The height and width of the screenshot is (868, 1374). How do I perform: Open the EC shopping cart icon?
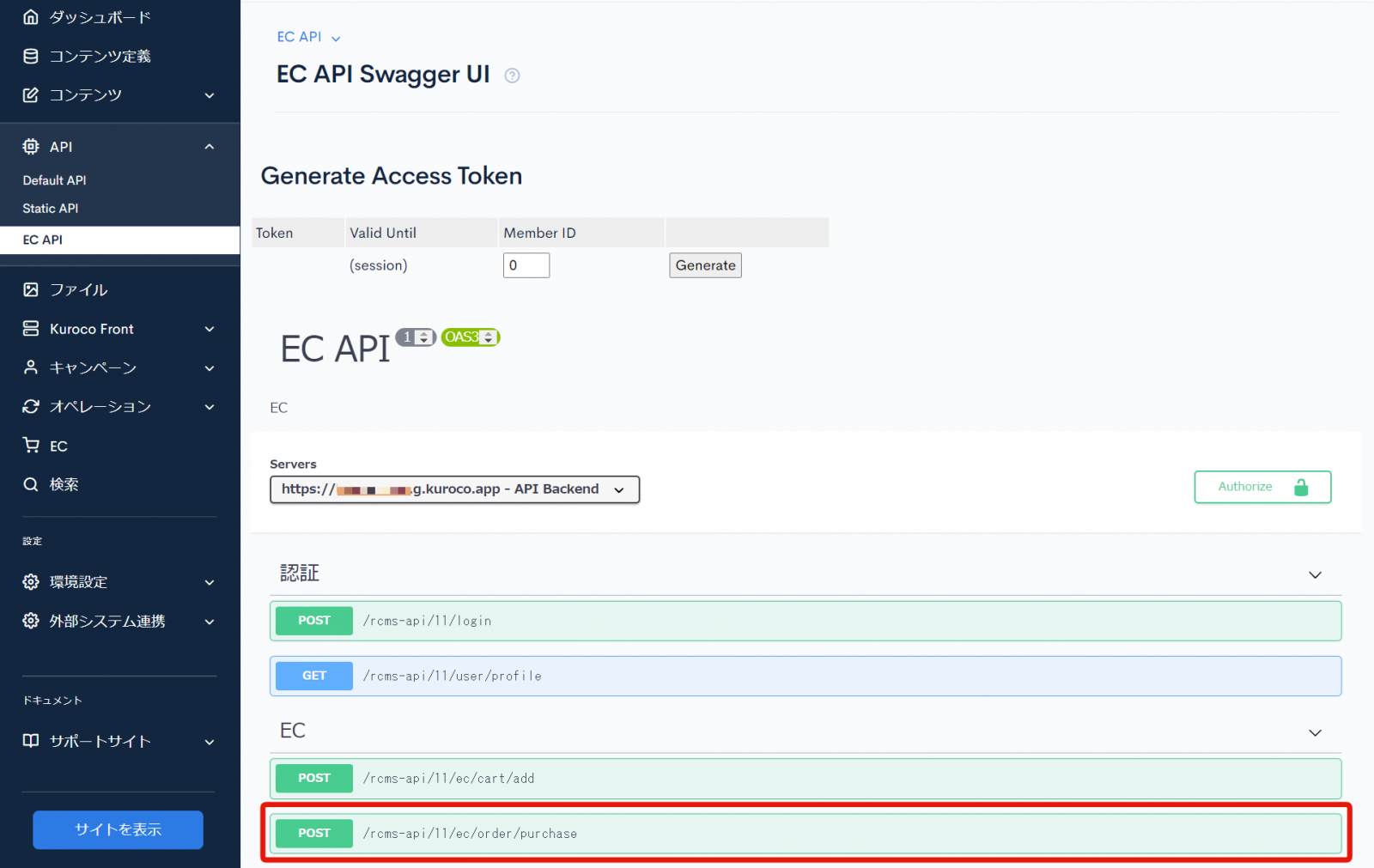31,445
